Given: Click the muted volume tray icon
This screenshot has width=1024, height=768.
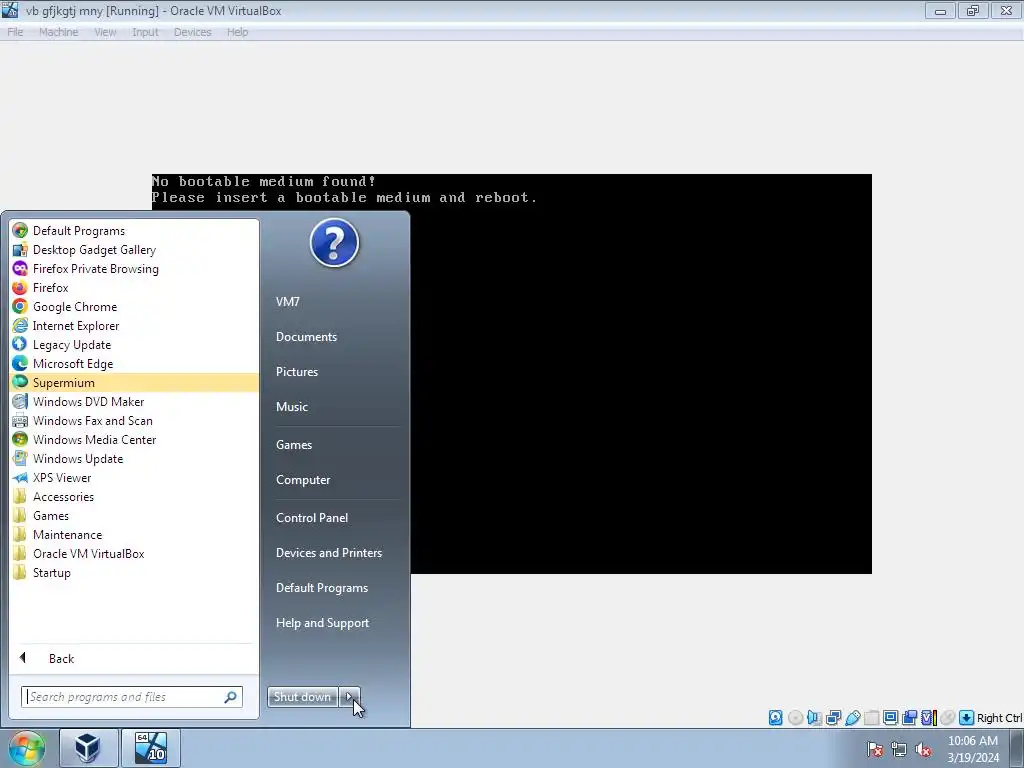Looking at the screenshot, I should [x=923, y=749].
